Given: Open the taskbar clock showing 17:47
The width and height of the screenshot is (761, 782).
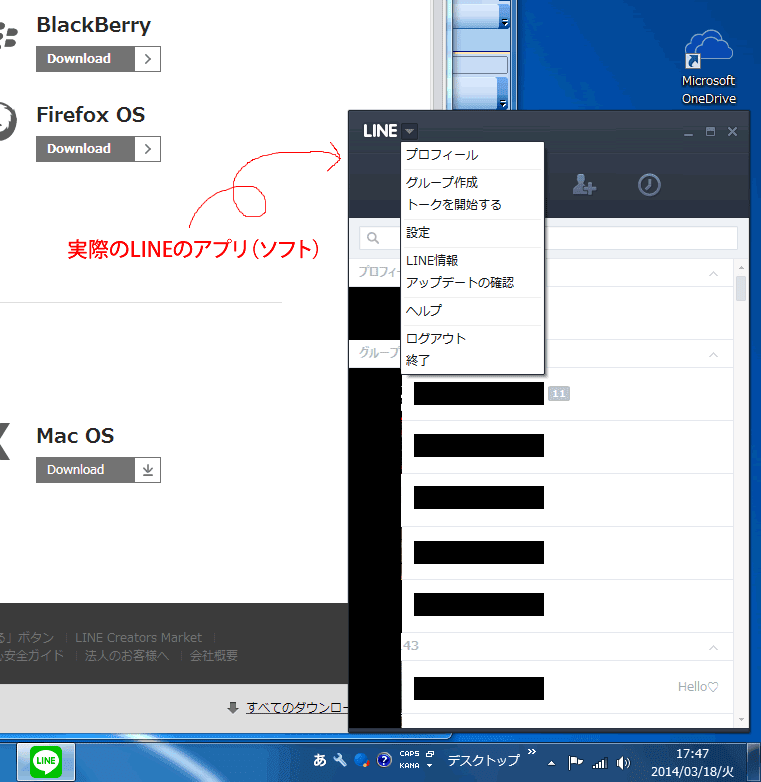Looking at the screenshot, I should tap(692, 763).
